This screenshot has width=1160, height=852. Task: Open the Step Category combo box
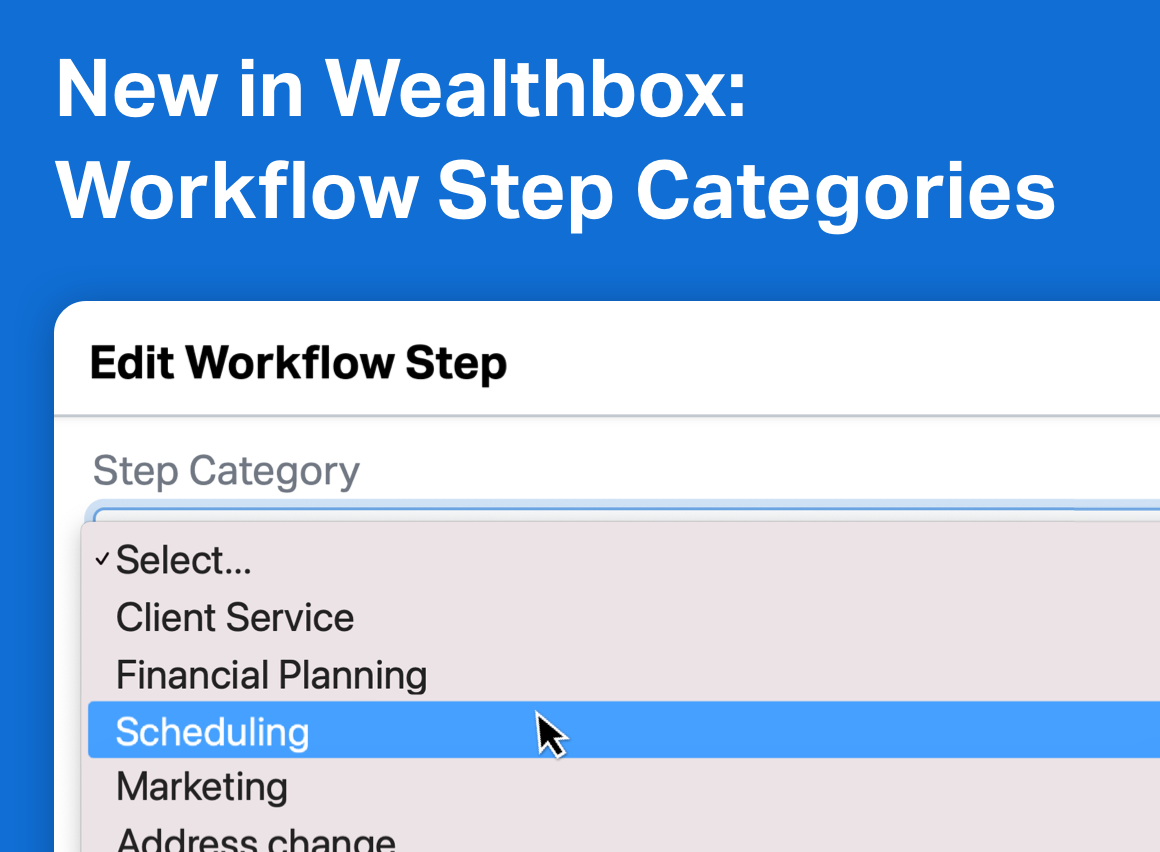click(624, 513)
